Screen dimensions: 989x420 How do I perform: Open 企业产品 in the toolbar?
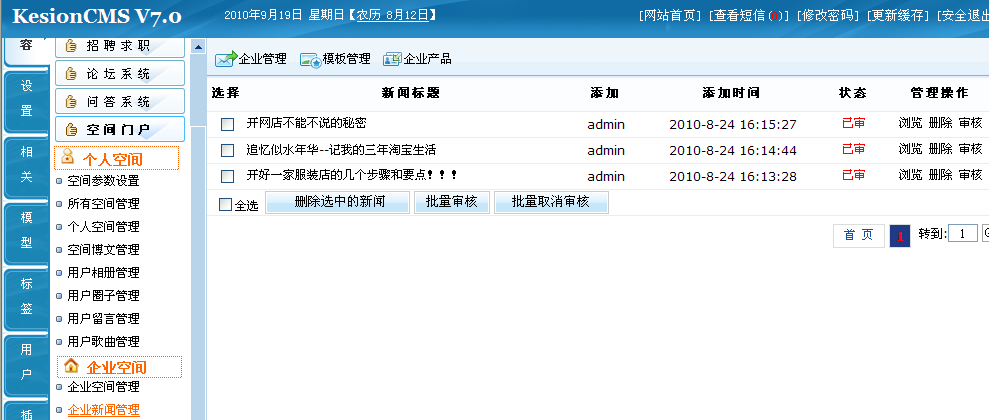tap(427, 59)
